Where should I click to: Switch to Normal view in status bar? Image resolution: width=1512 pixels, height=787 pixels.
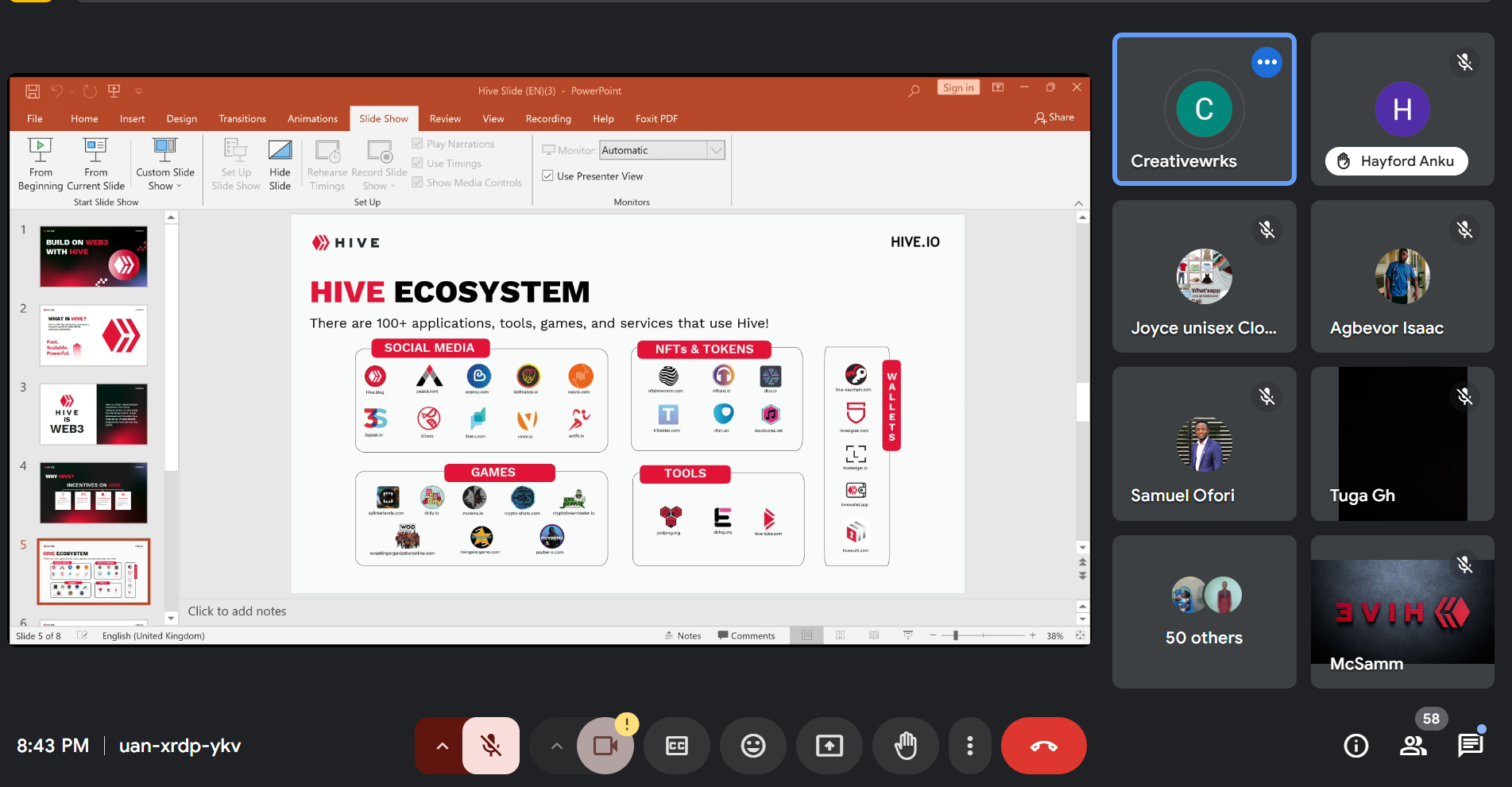(807, 635)
